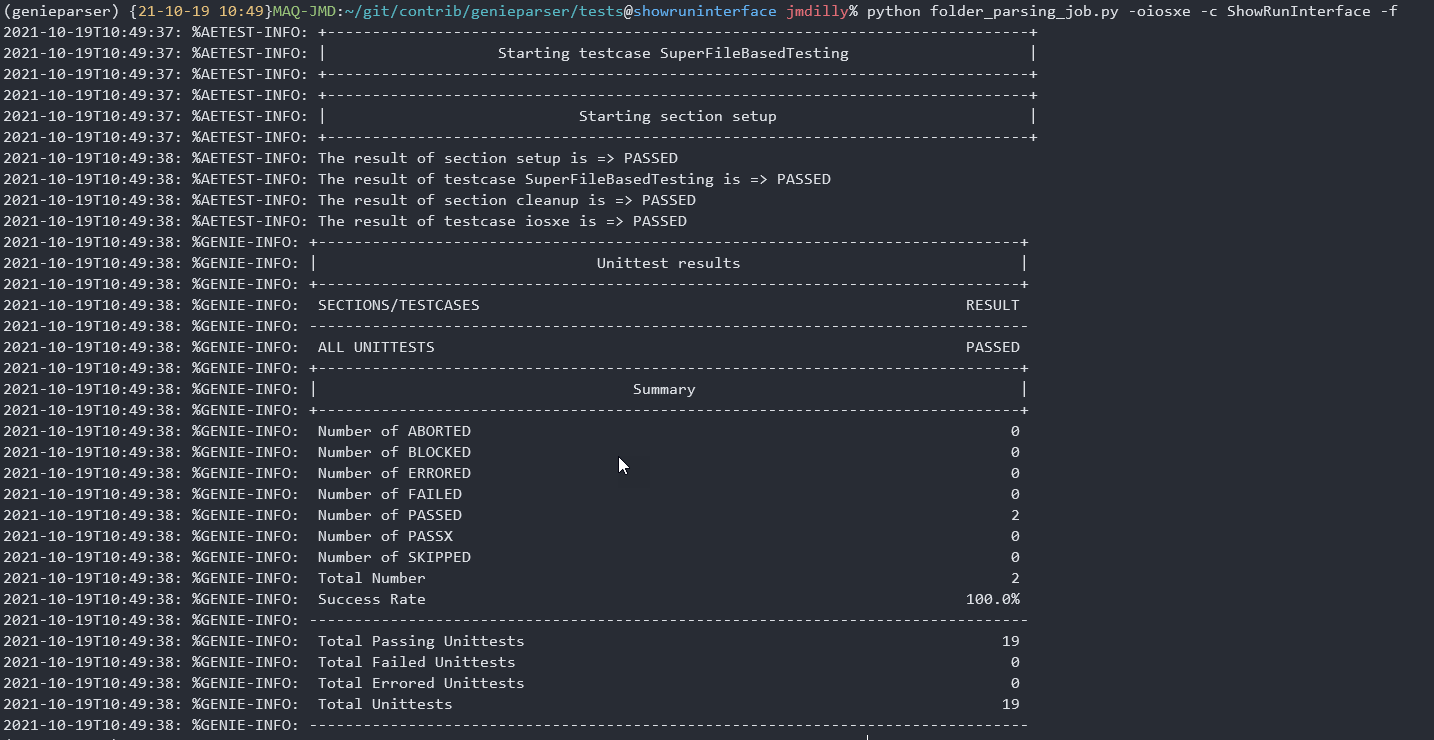Click the 'showruninterface' branch name in the prompt
1434x740 pixels.
[705, 11]
